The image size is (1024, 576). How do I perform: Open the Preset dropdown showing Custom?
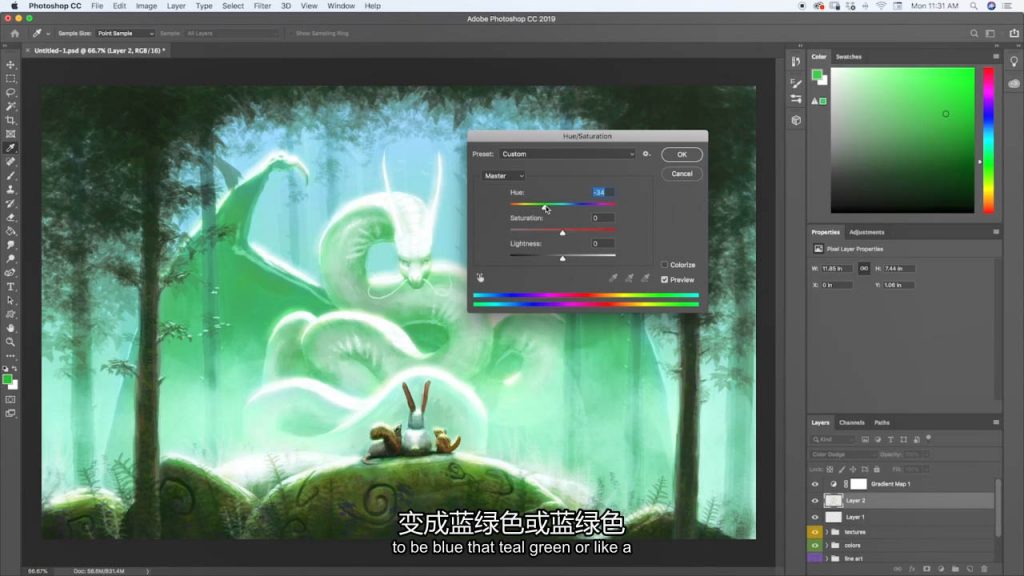click(x=568, y=154)
